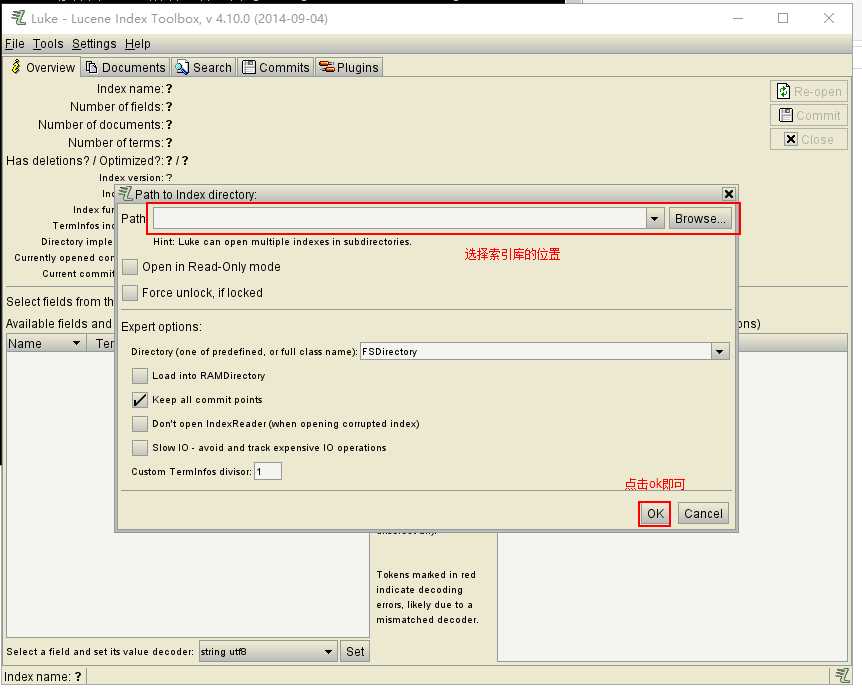This screenshot has width=862, height=692.
Task: Click the Custom TermInfos divisor field
Action: click(x=268, y=472)
